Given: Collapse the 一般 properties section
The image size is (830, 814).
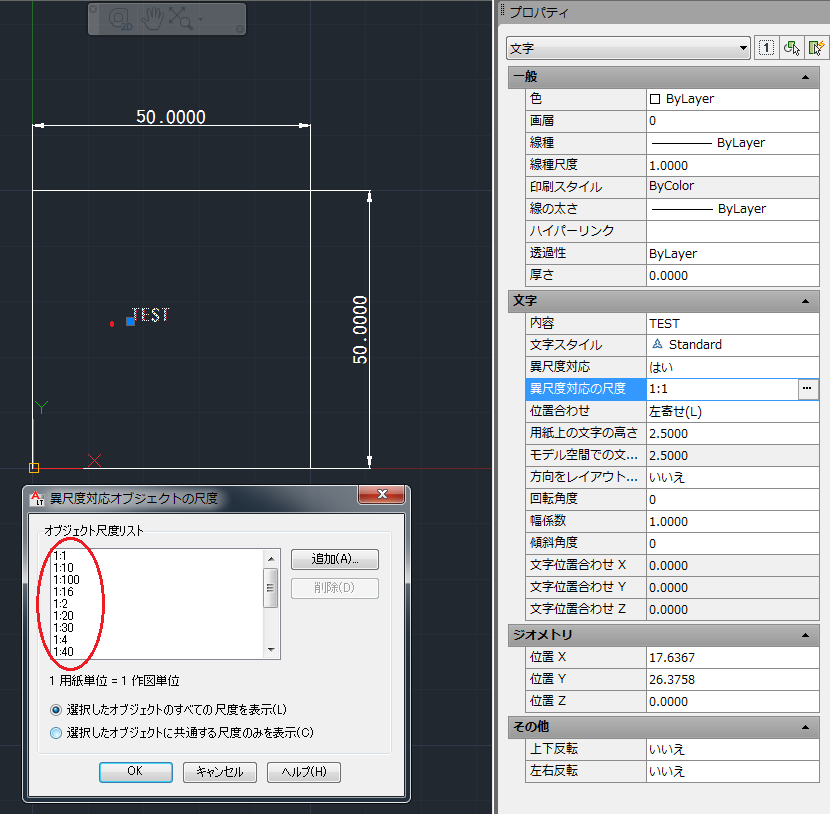Looking at the screenshot, I should coord(805,77).
